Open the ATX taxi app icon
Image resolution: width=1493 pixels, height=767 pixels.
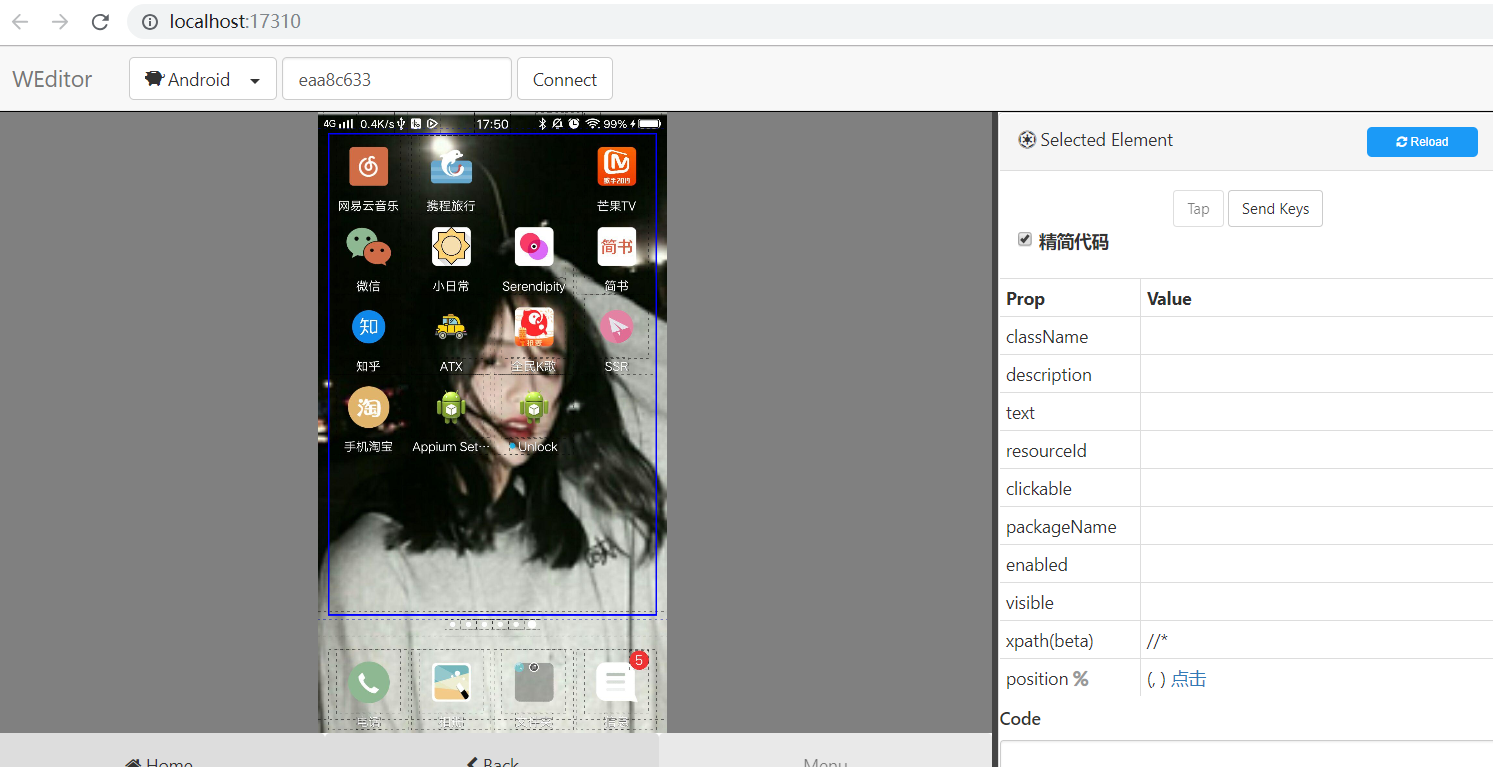tap(451, 327)
